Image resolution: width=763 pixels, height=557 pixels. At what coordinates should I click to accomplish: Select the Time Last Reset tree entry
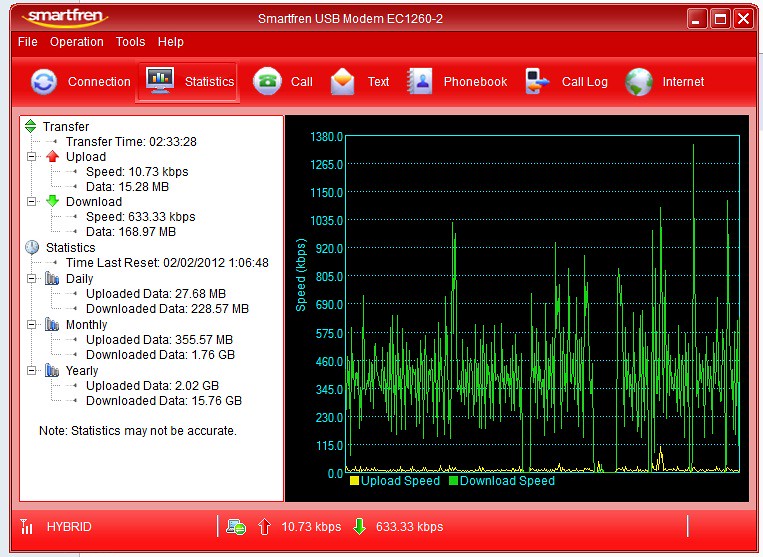pos(167,263)
